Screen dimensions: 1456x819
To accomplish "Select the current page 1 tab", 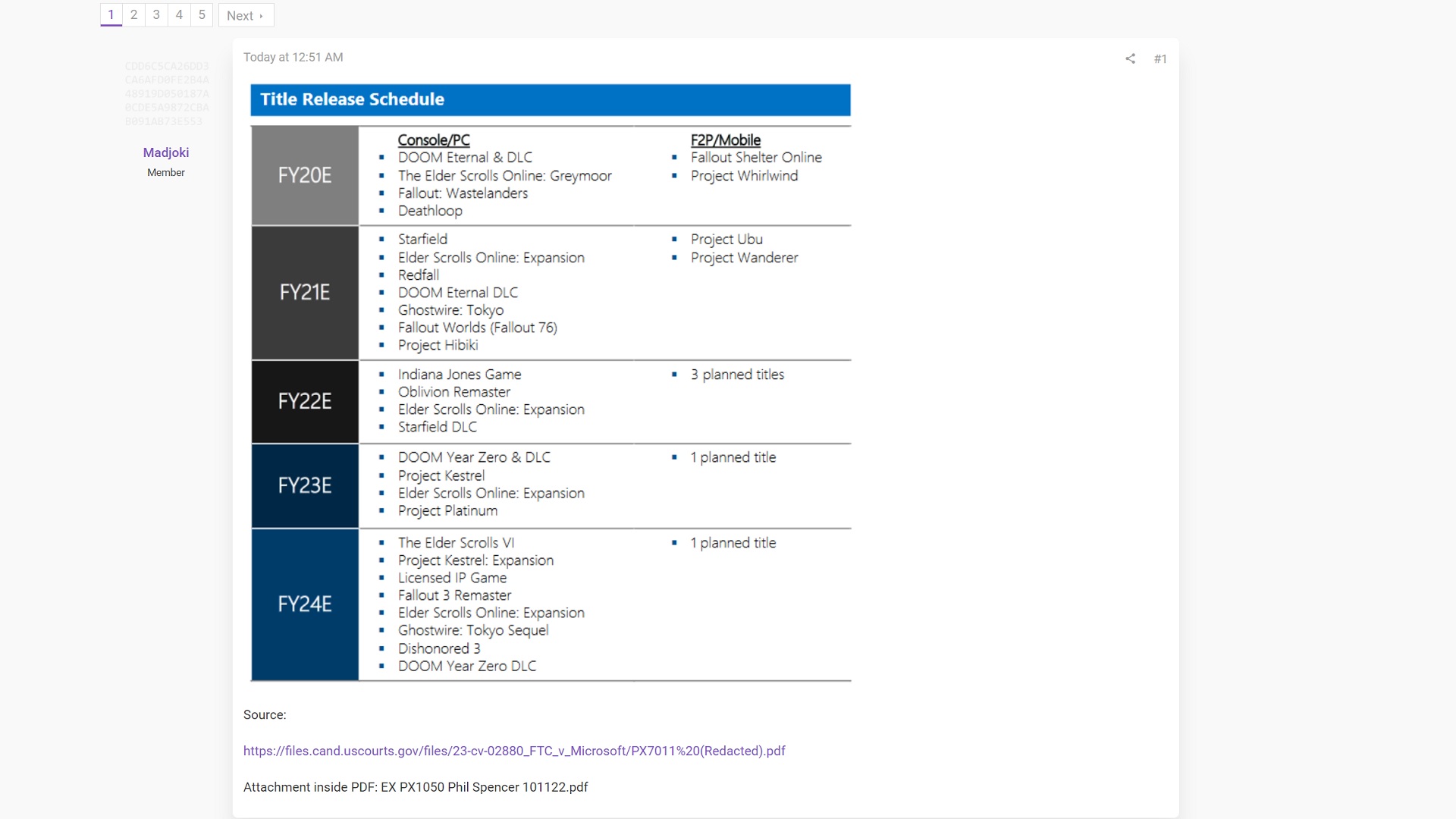I will 111,15.
